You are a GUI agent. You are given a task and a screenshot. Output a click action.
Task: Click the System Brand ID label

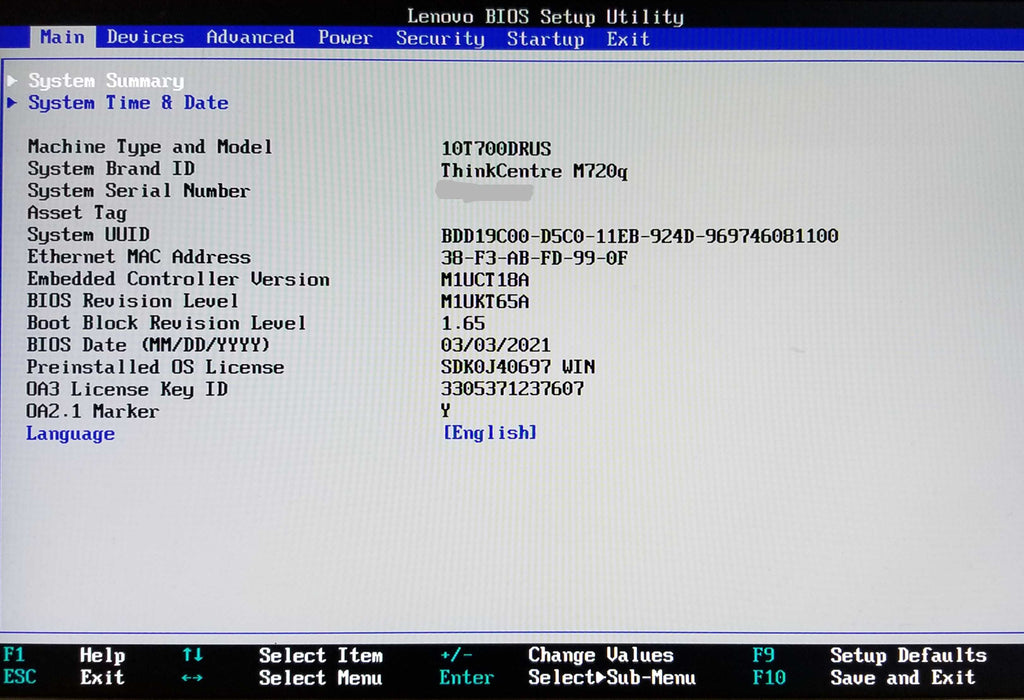(111, 168)
